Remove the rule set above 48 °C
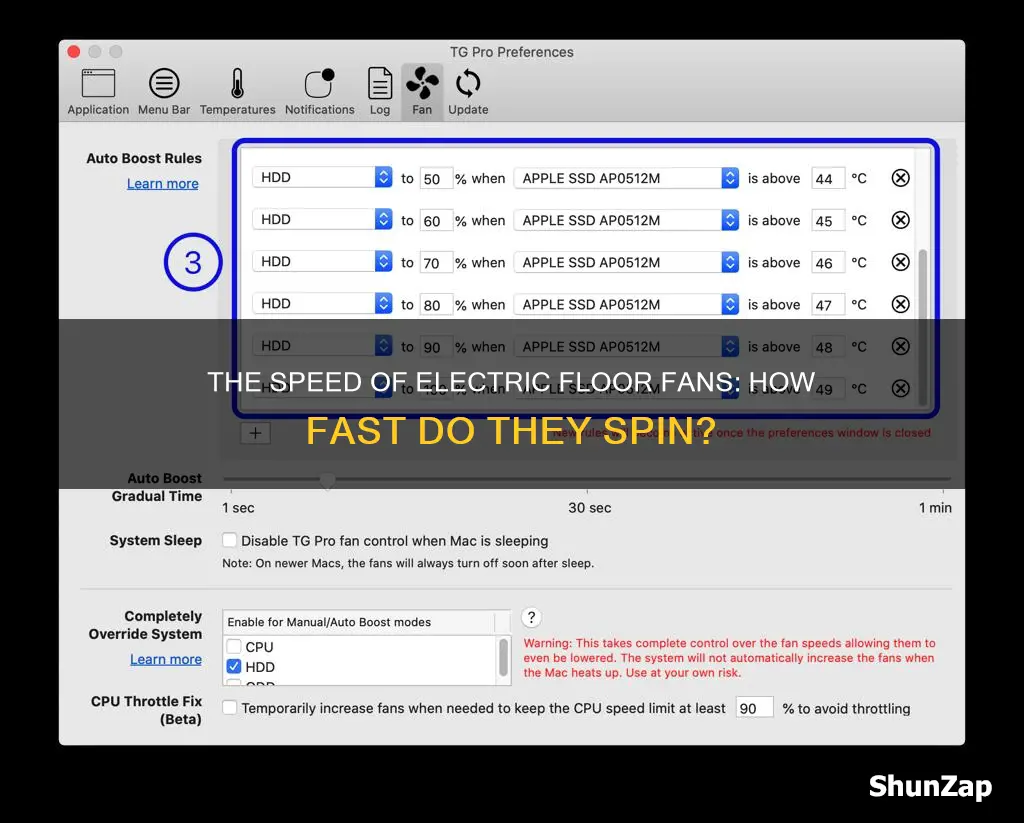This screenshot has height=823, width=1024. click(901, 346)
